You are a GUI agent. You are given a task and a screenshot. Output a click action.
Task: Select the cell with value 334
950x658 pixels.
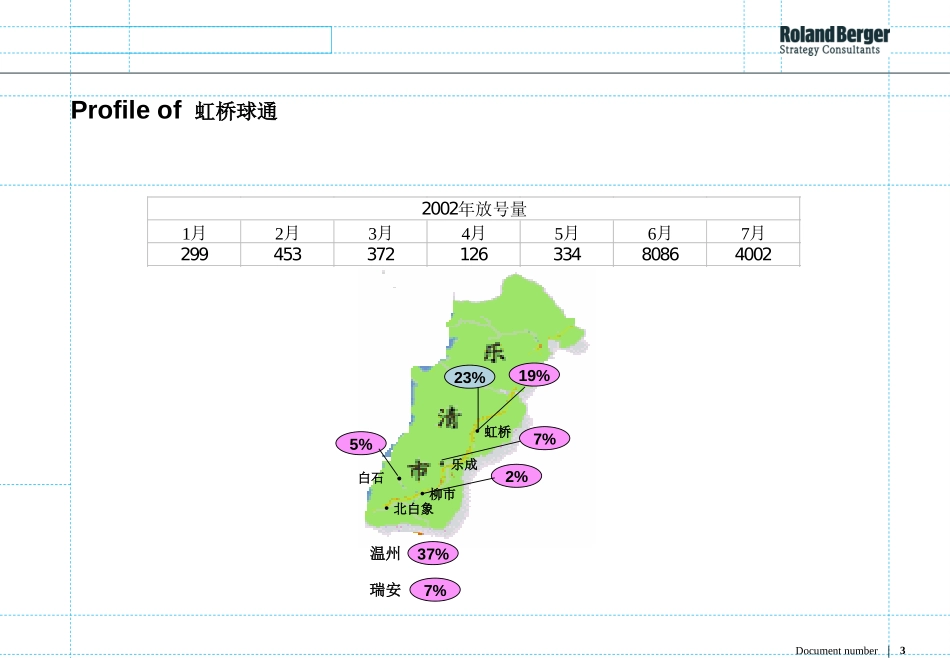pyautogui.click(x=567, y=254)
